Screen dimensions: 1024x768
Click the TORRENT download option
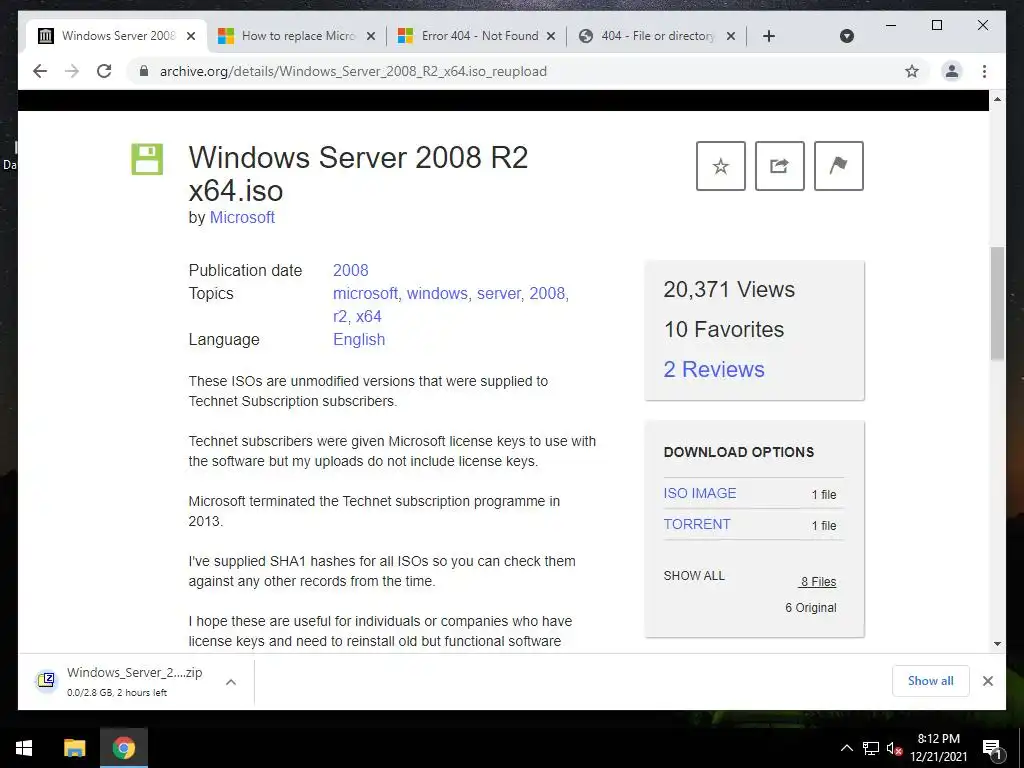(697, 524)
